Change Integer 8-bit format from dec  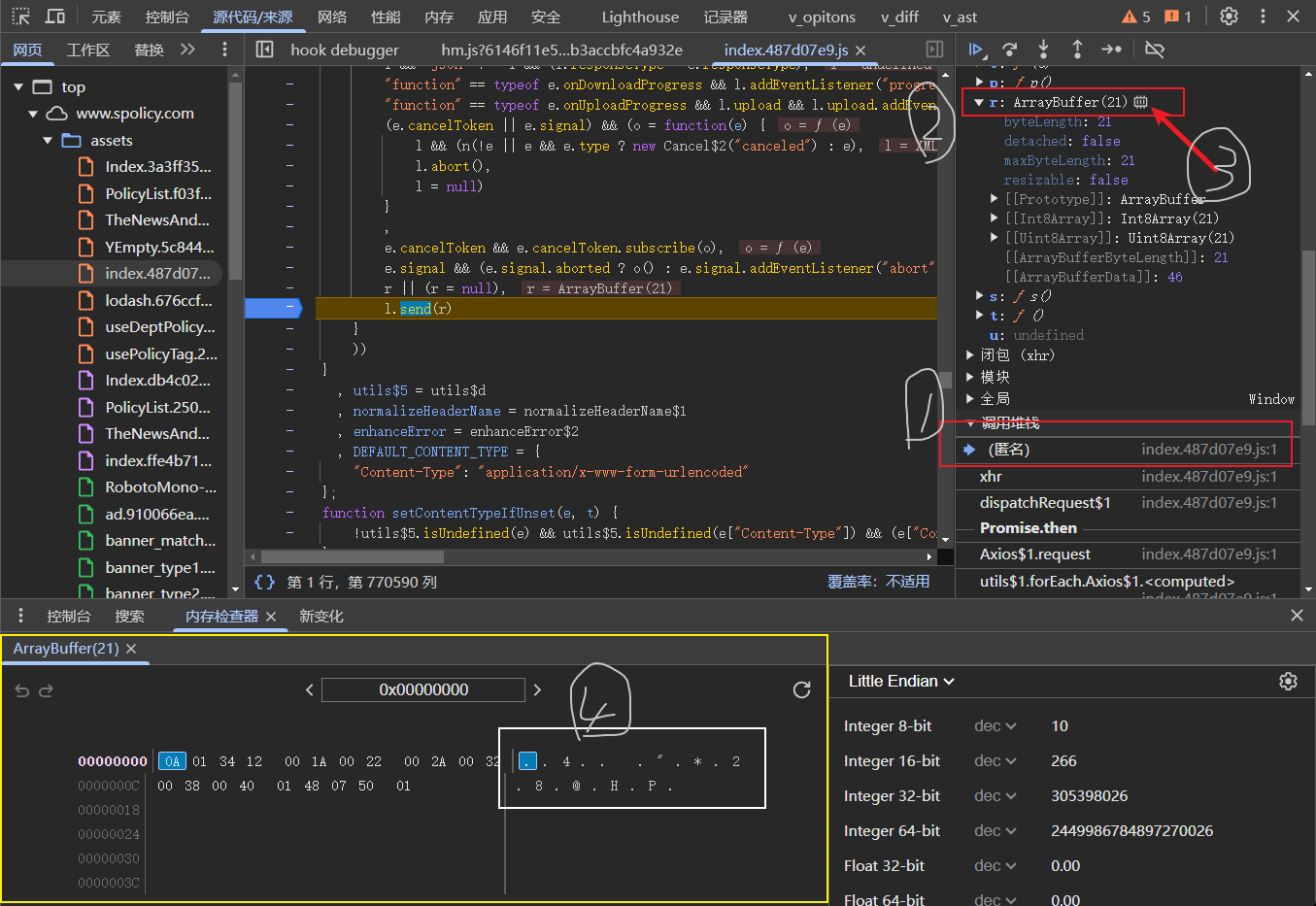(995, 726)
